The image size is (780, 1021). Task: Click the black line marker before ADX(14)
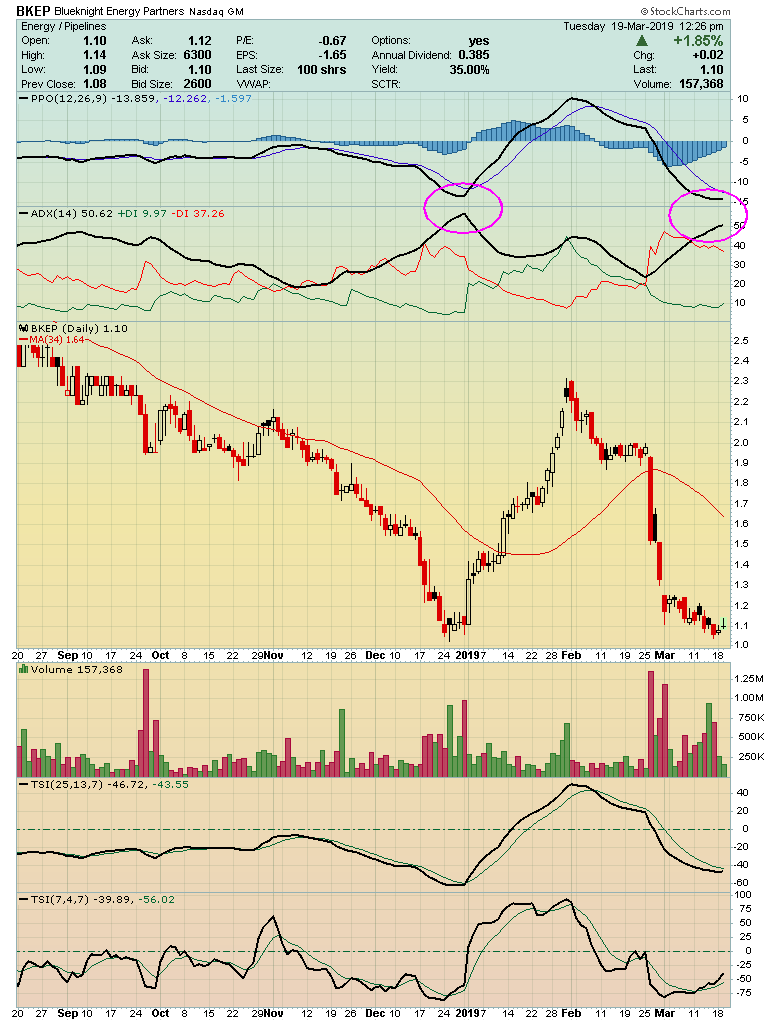click(x=23, y=214)
